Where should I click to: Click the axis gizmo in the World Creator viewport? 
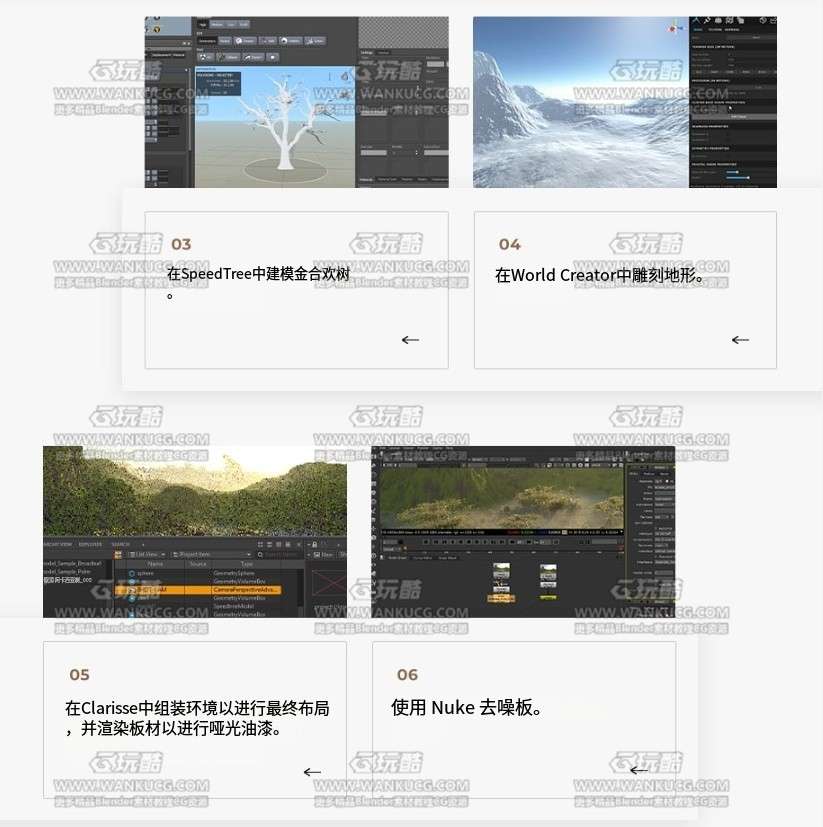tap(674, 28)
